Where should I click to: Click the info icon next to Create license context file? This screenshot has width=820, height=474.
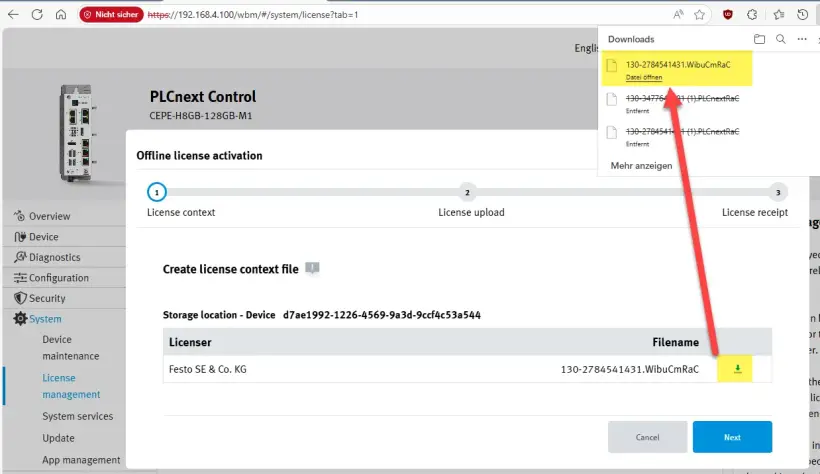click(312, 268)
